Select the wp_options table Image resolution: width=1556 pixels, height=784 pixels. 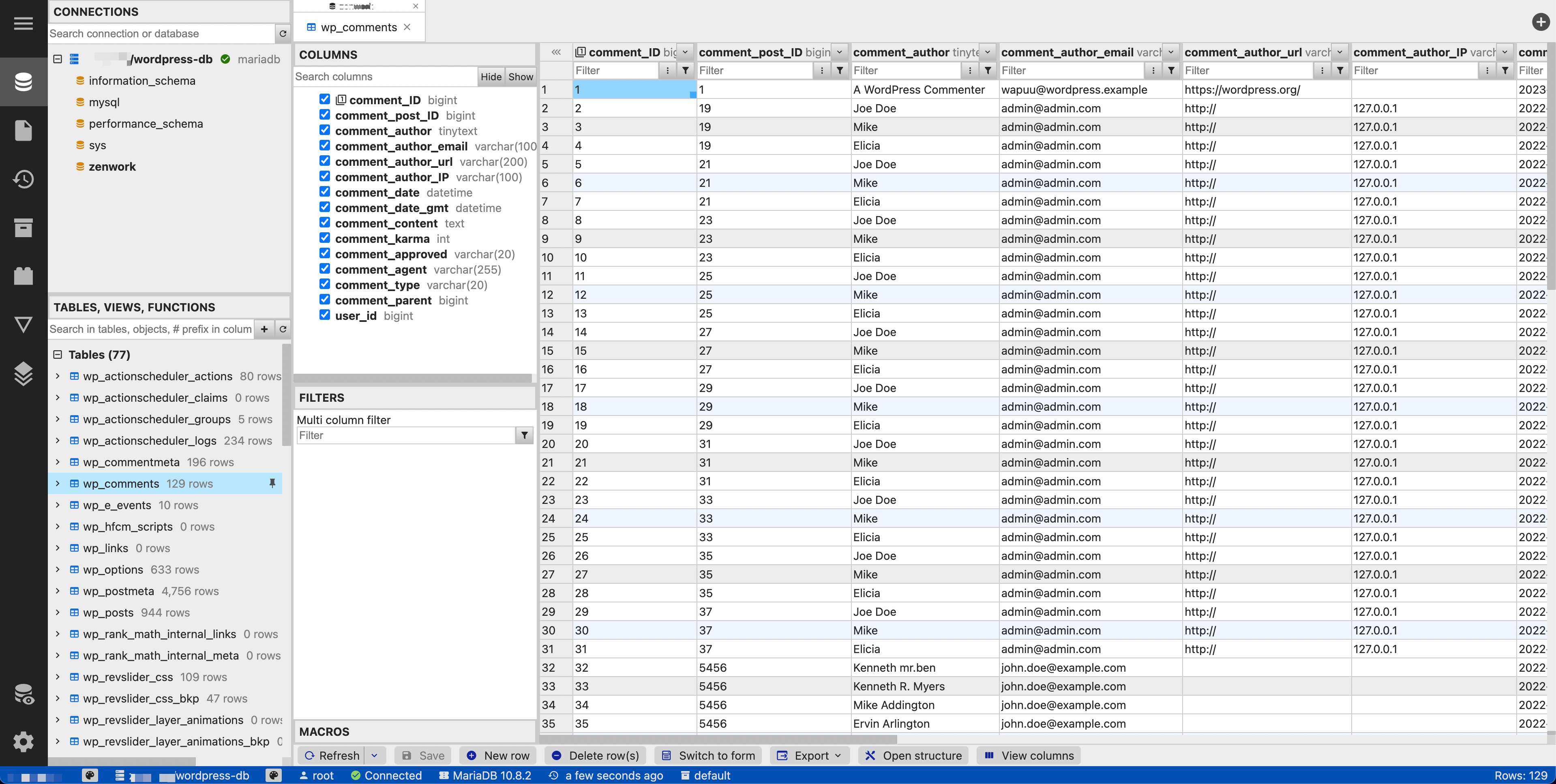pos(113,570)
